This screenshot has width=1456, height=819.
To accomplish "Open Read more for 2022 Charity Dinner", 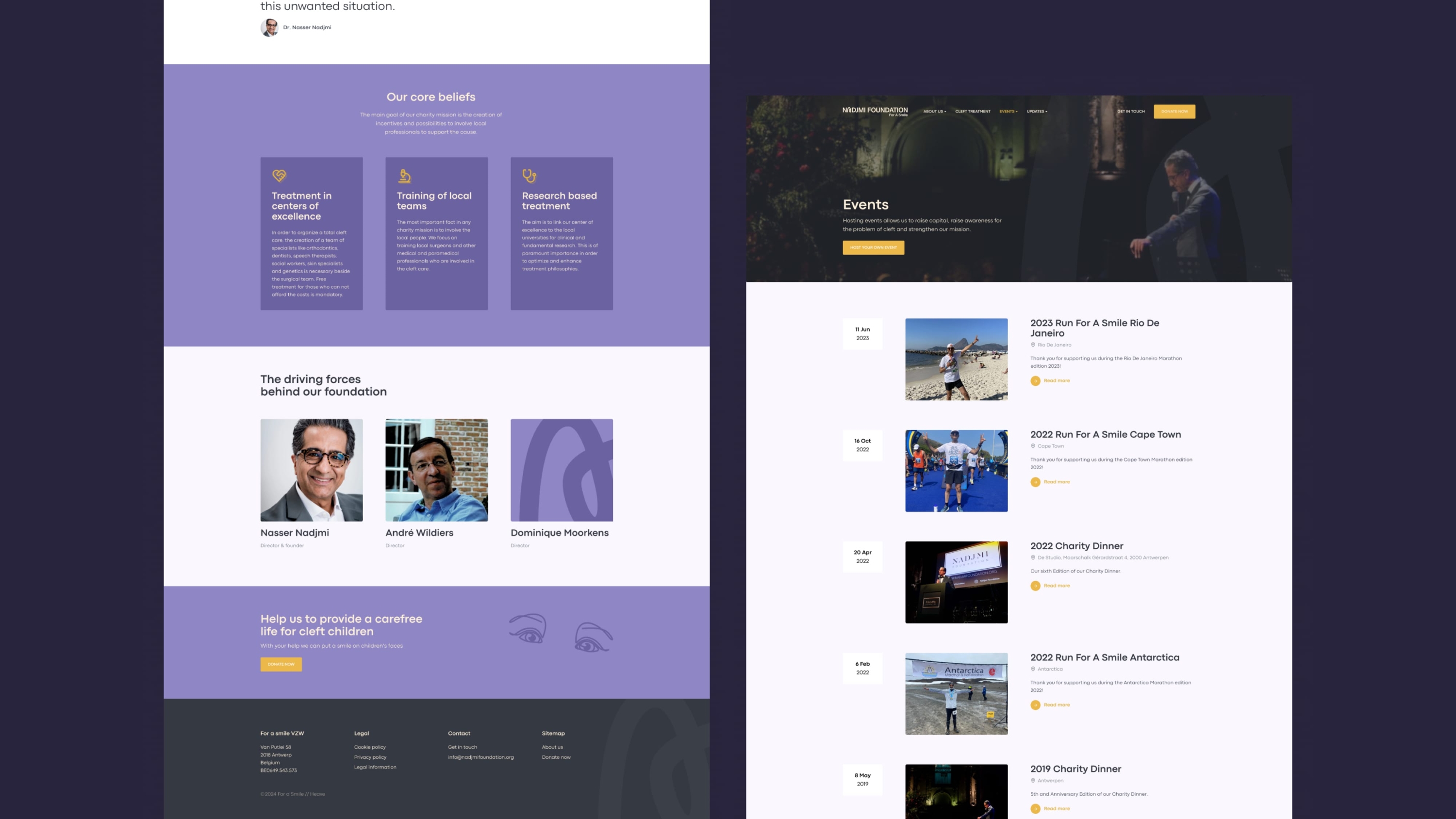I will coord(1057,586).
